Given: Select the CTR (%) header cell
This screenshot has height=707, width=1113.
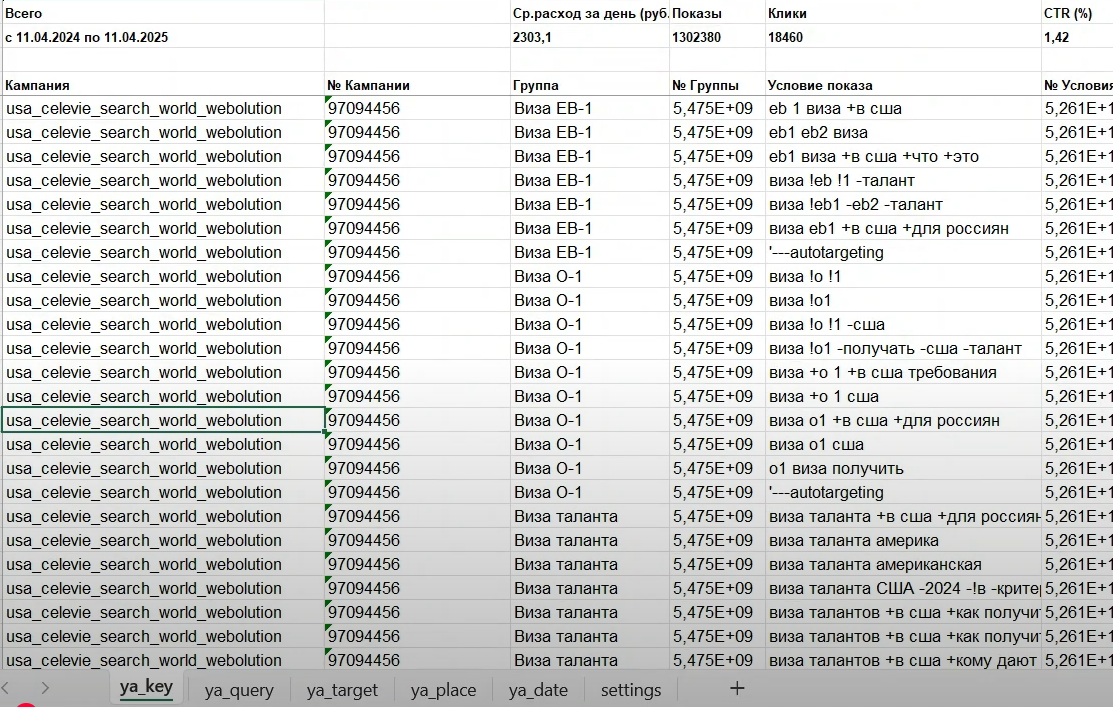Looking at the screenshot, I should pos(1077,13).
